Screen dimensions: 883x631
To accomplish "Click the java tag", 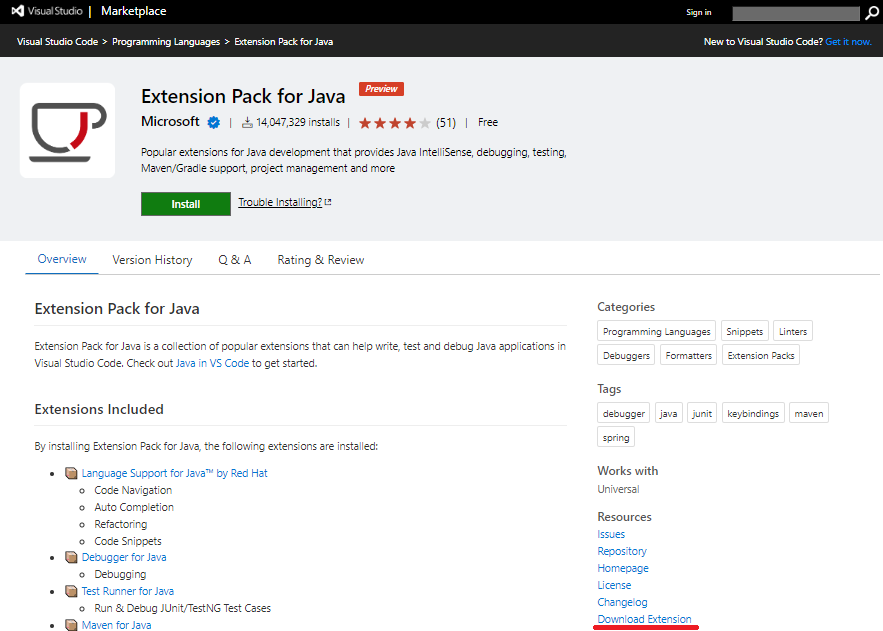I will coord(668,413).
